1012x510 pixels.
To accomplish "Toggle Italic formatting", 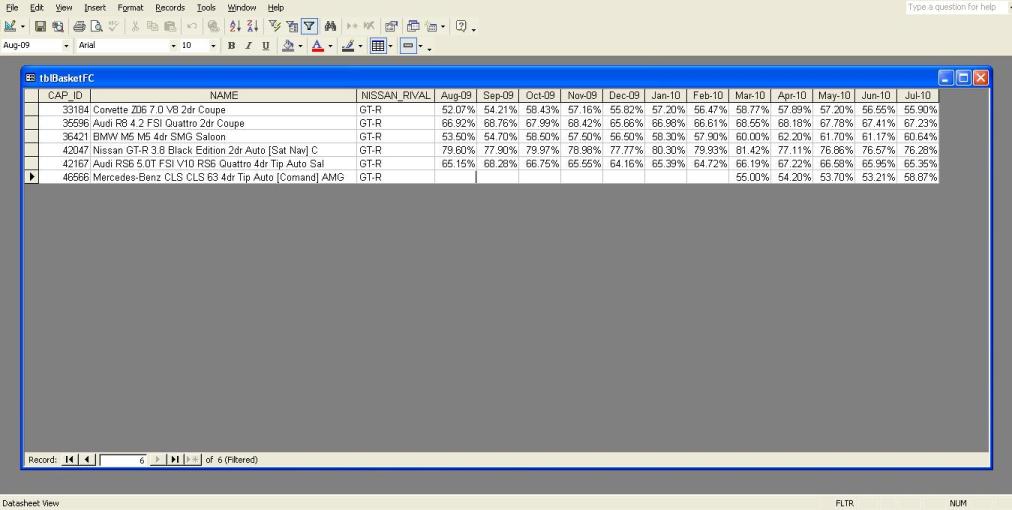I will coord(248,46).
